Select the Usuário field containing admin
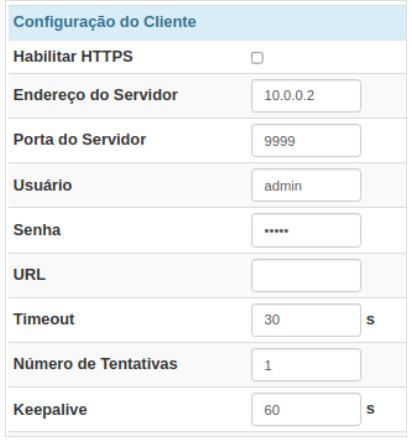 pyautogui.click(x=306, y=185)
